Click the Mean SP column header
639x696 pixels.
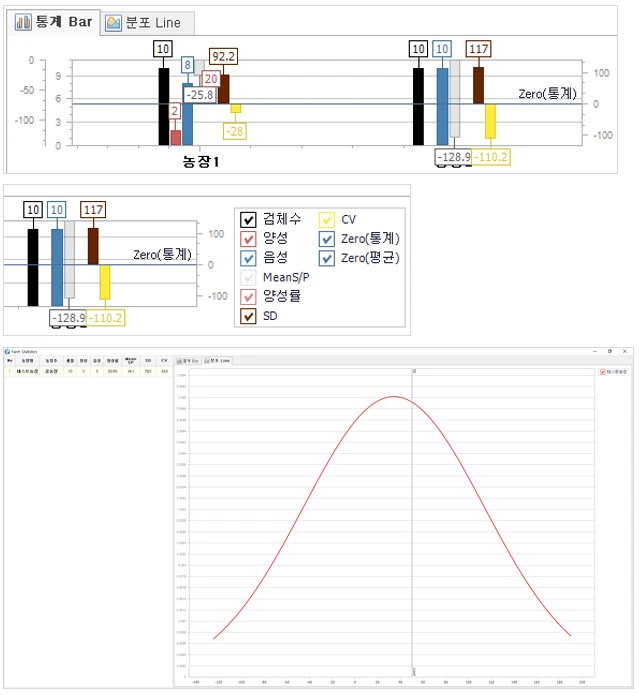click(130, 360)
